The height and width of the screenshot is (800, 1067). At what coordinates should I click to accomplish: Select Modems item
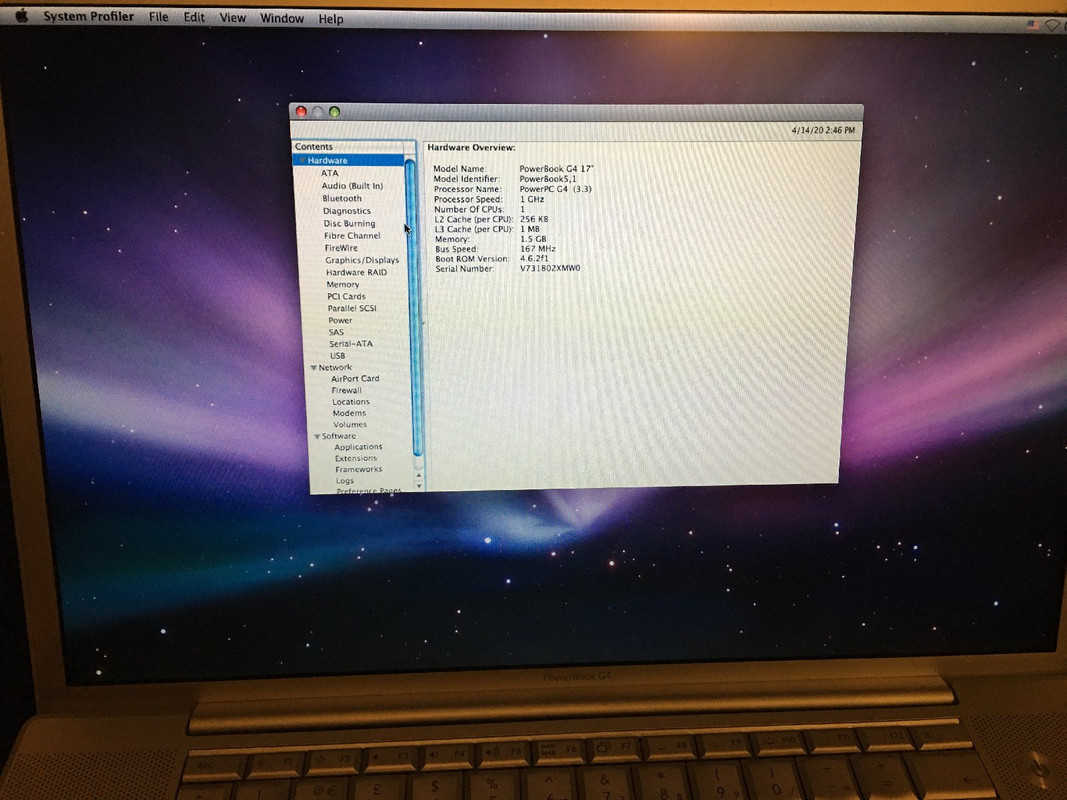click(349, 413)
